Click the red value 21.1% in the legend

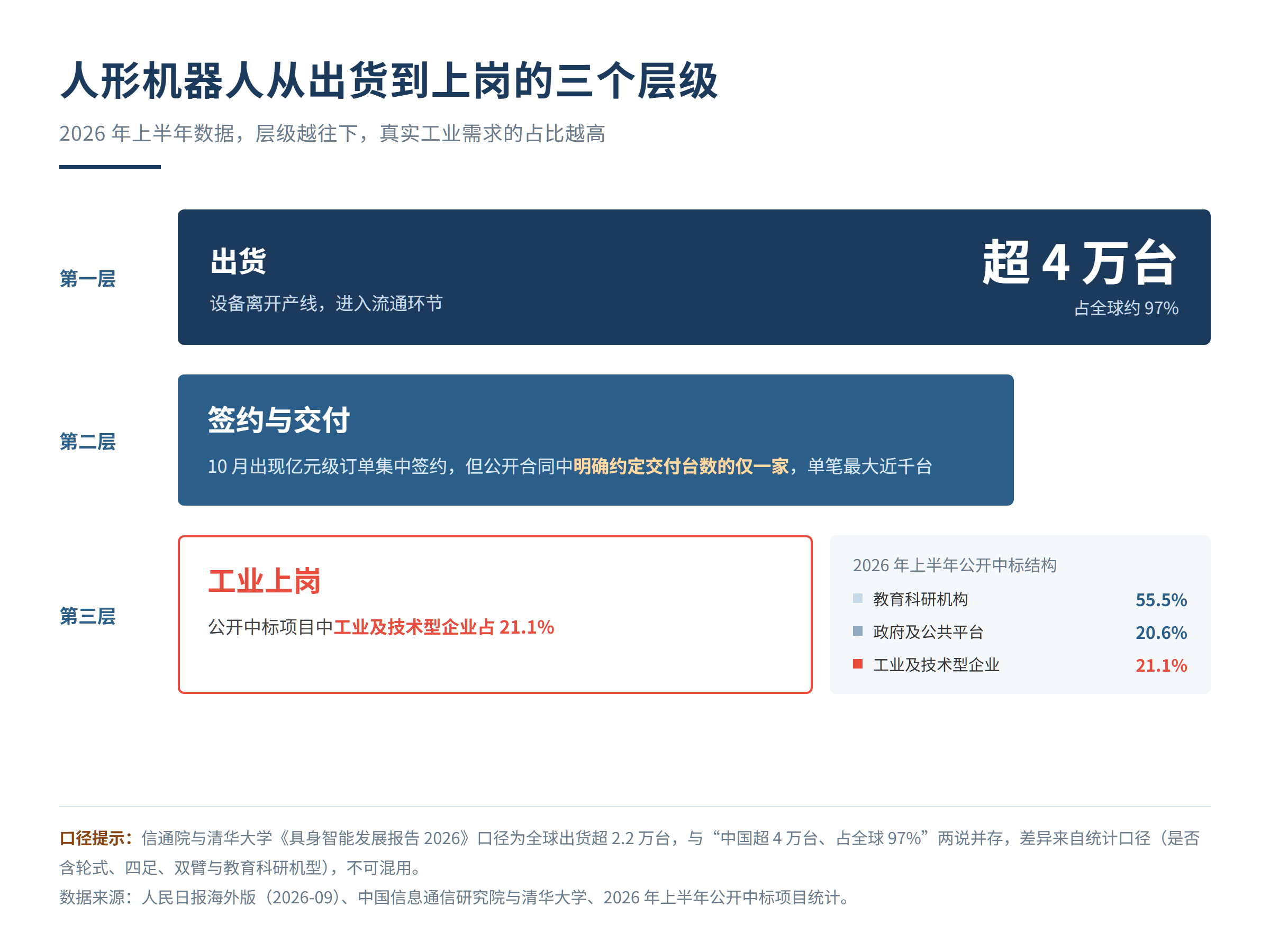[x=1161, y=665]
